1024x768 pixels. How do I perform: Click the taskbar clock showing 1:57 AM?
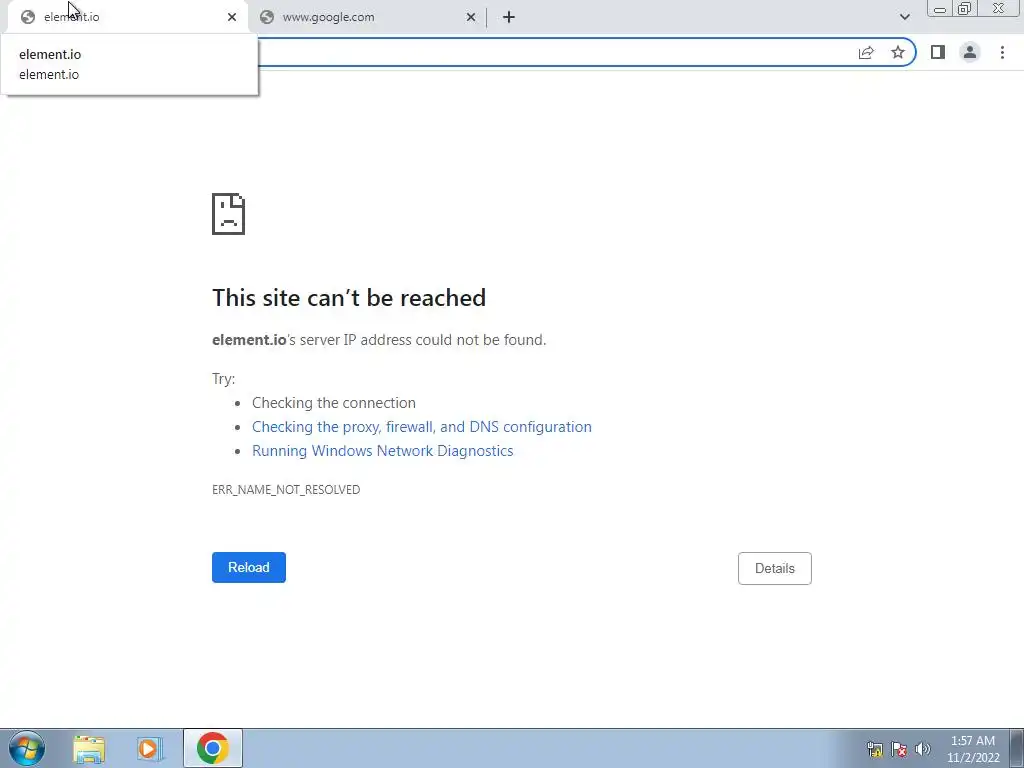[973, 749]
